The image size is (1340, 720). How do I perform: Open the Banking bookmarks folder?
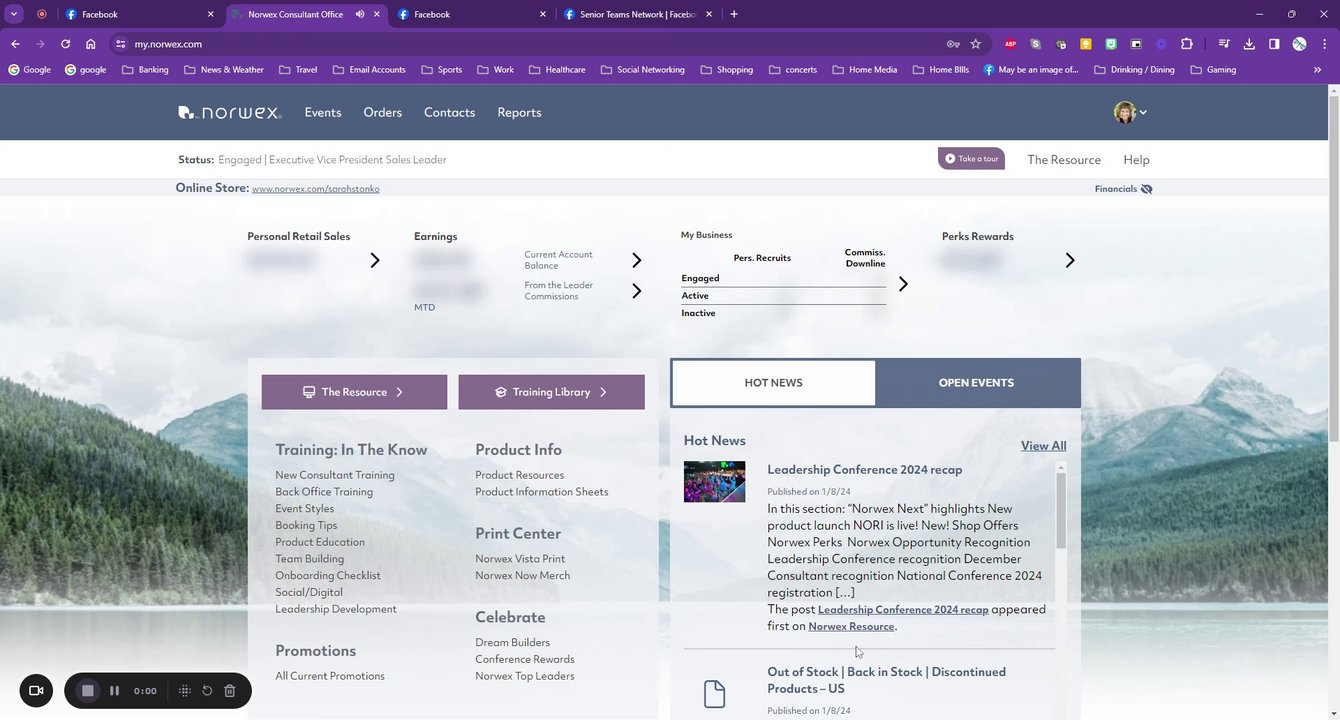[x=145, y=70]
